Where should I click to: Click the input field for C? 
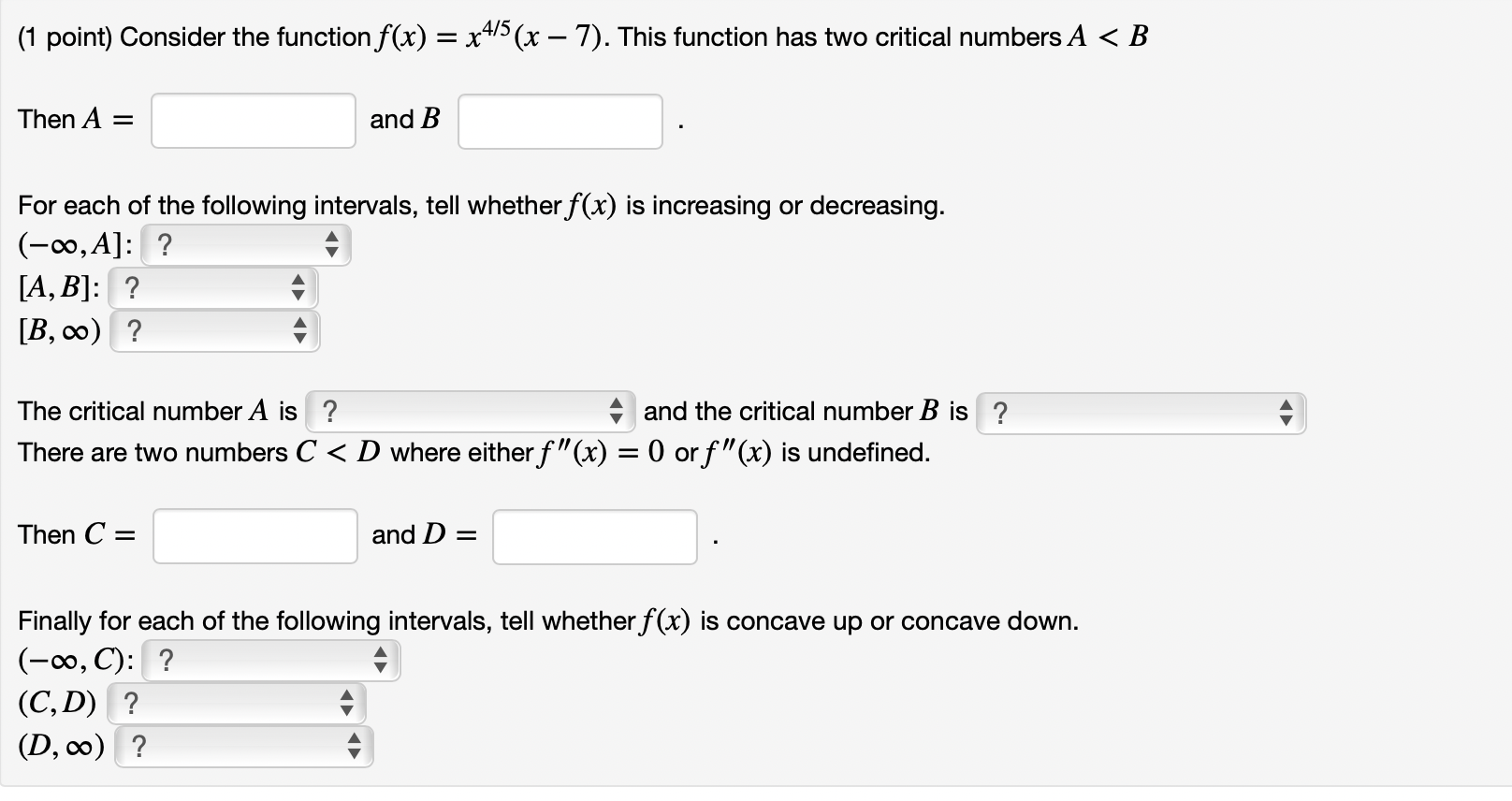(254, 535)
